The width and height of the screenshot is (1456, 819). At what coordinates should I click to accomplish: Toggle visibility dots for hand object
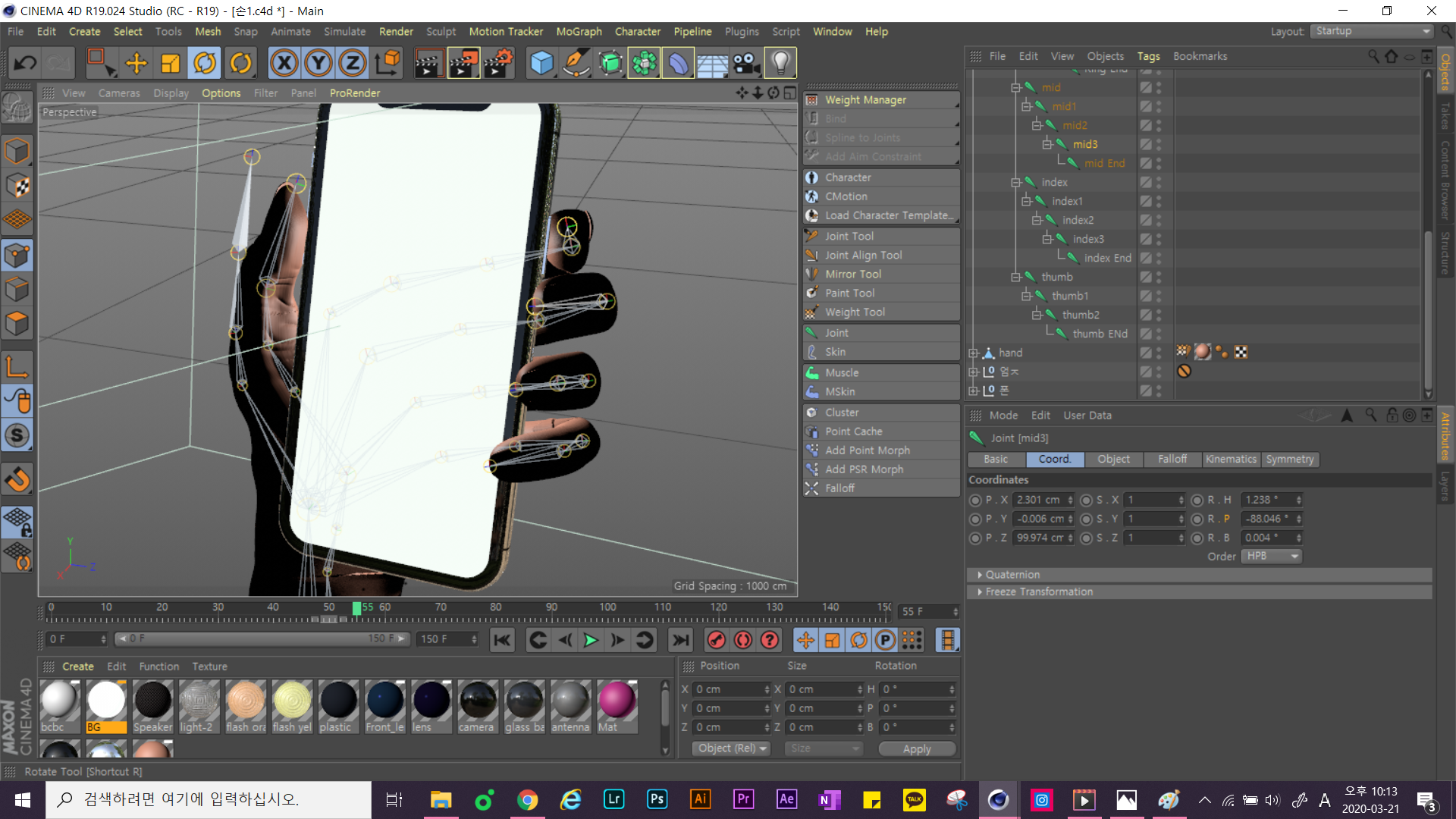pos(1159,353)
